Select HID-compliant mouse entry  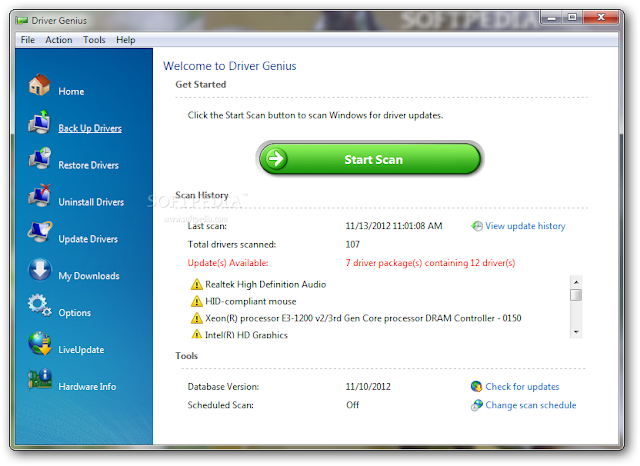coord(251,302)
